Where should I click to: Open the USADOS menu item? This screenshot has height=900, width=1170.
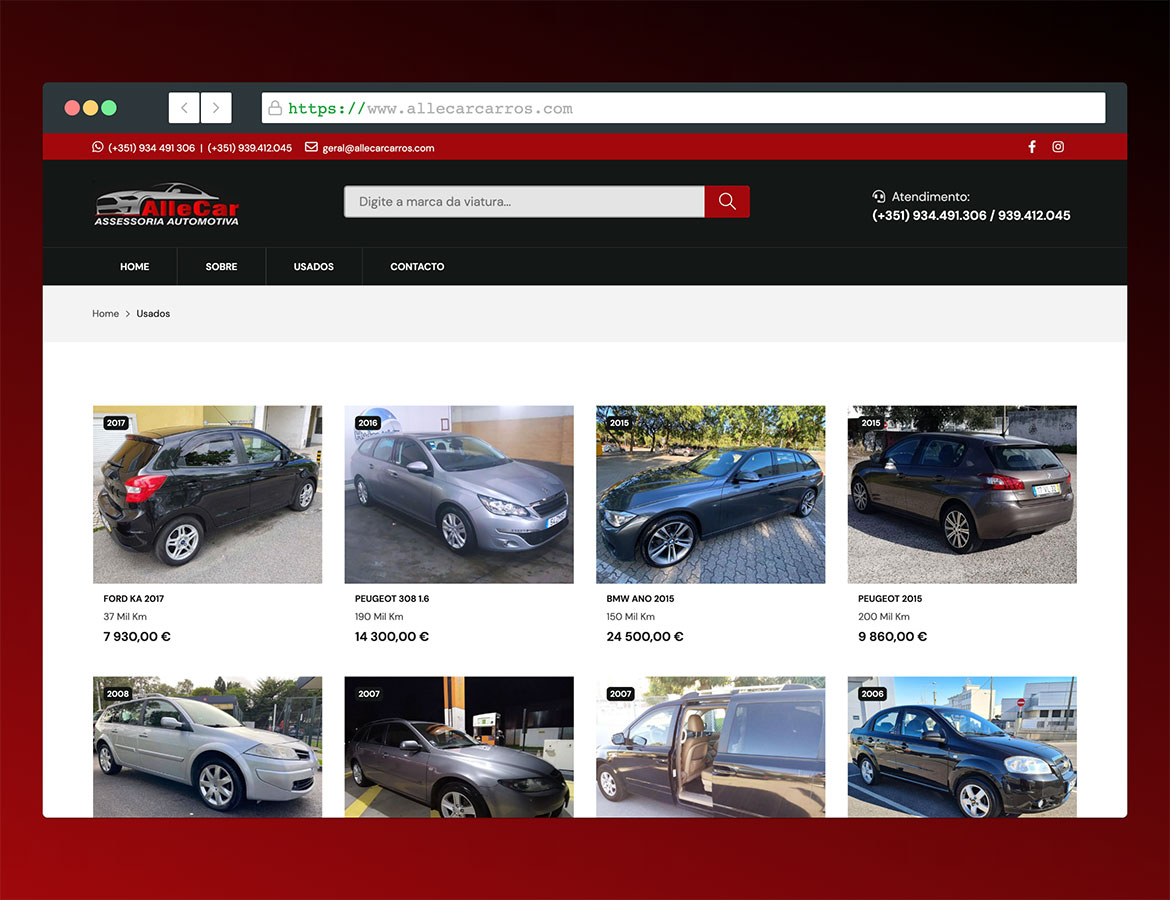click(x=313, y=266)
